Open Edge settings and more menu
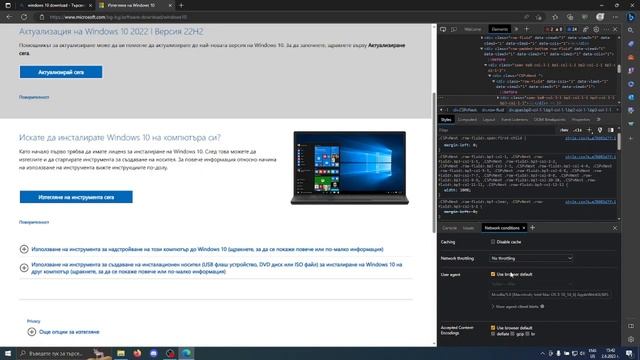The height and width of the screenshot is (360, 640). click(616, 17)
